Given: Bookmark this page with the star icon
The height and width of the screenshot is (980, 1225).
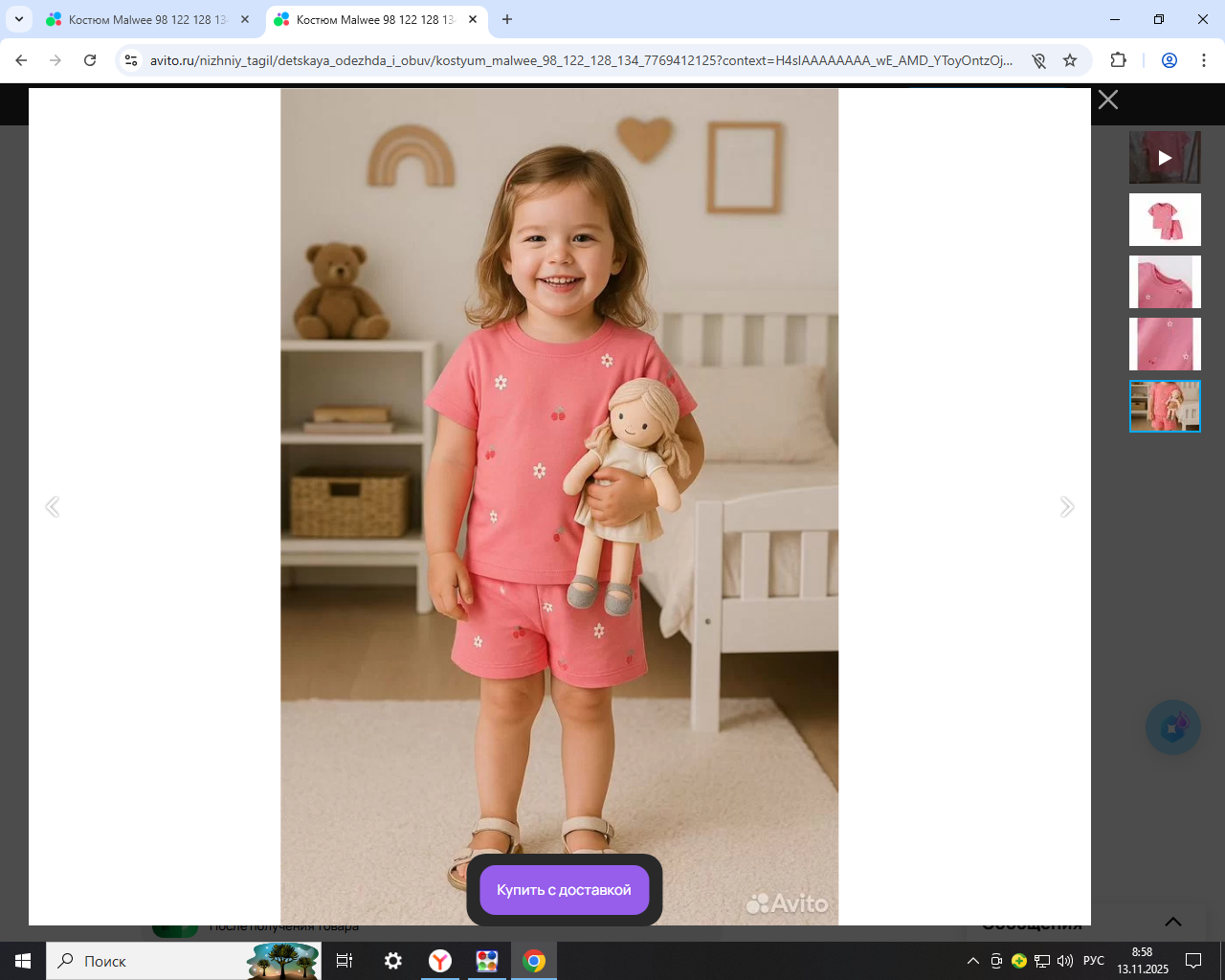Looking at the screenshot, I should click(1070, 60).
